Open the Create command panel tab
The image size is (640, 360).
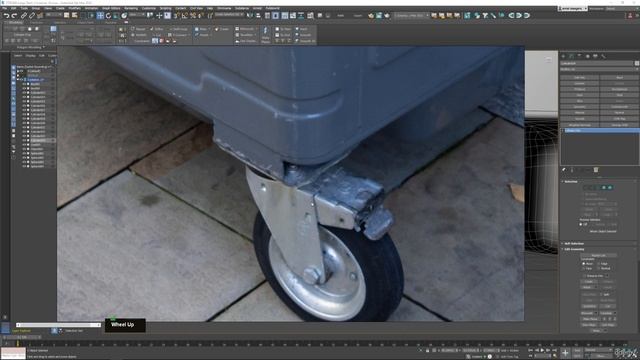(x=563, y=56)
